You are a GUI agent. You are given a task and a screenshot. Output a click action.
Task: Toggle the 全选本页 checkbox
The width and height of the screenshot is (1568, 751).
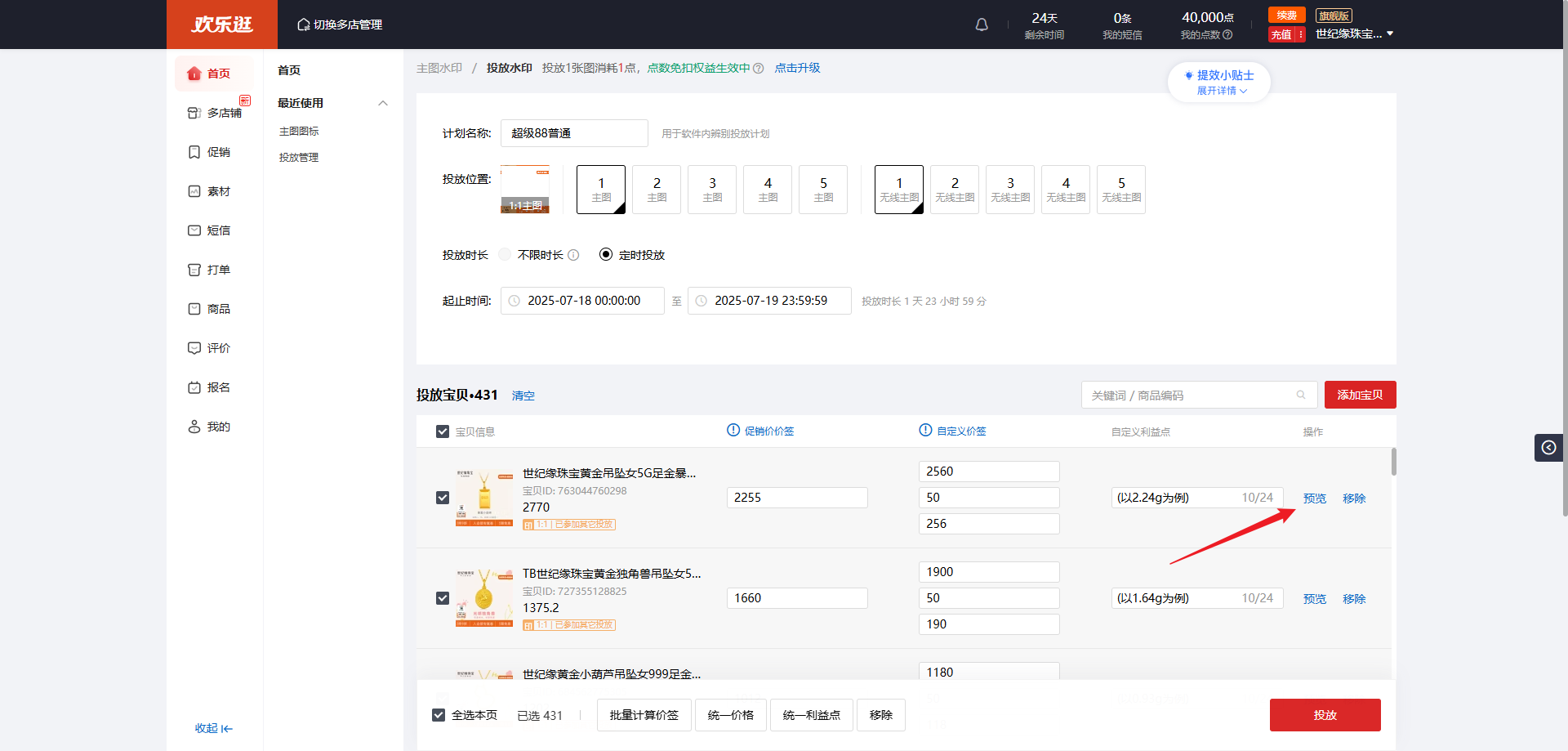(x=439, y=715)
